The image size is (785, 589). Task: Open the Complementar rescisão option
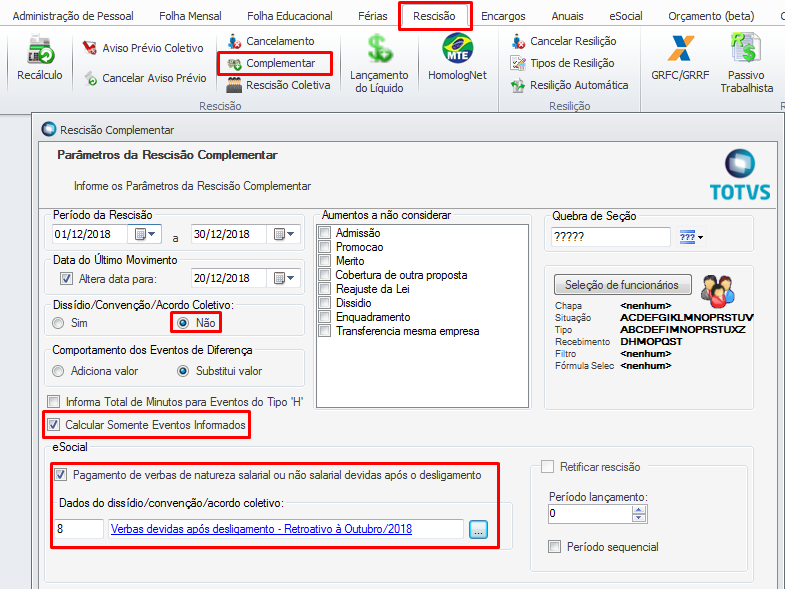point(271,63)
